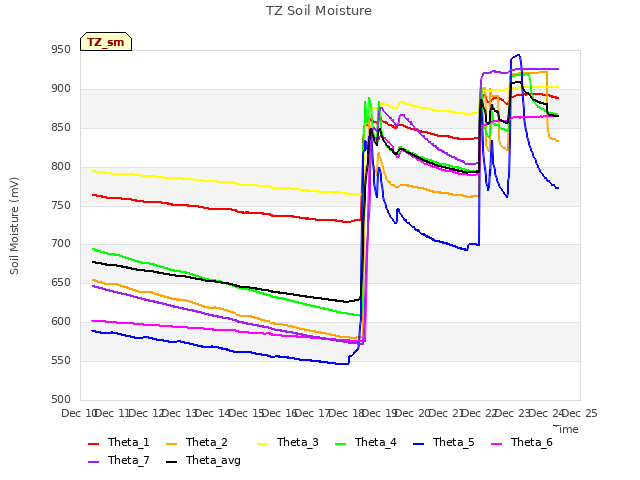
Task: Click the chart title TZ Soil Moisture
Action: 319,11
